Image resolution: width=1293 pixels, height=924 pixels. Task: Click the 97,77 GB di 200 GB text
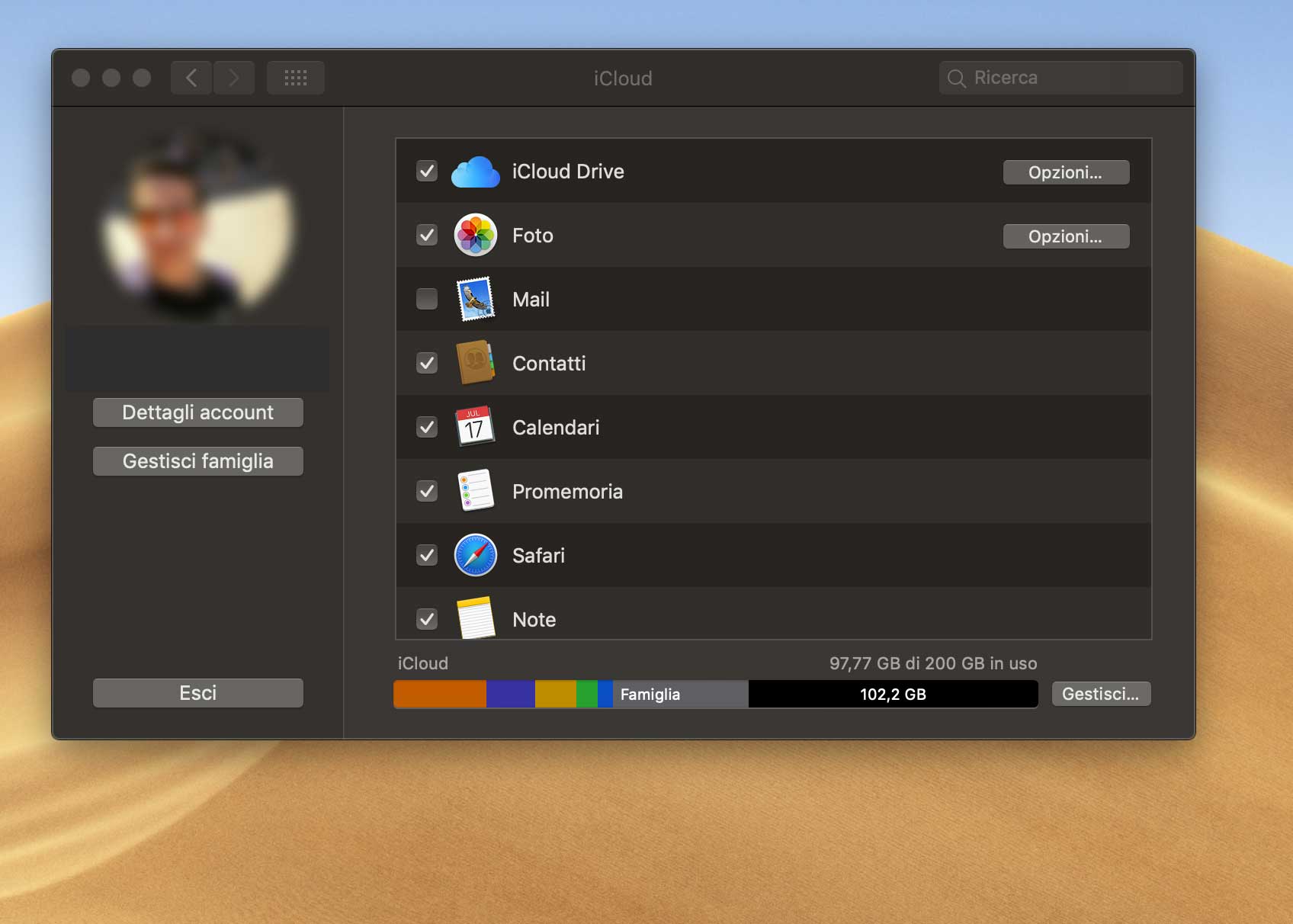tap(933, 663)
